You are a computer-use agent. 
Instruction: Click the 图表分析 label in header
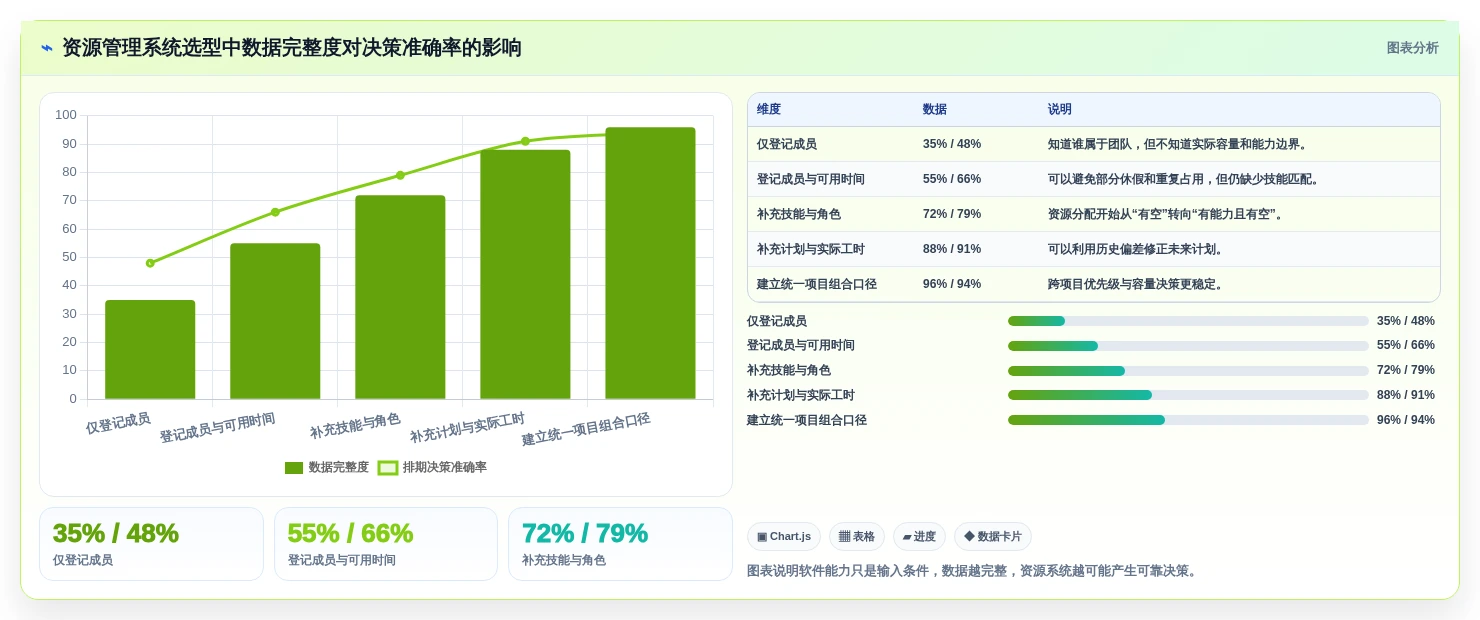(x=1412, y=48)
